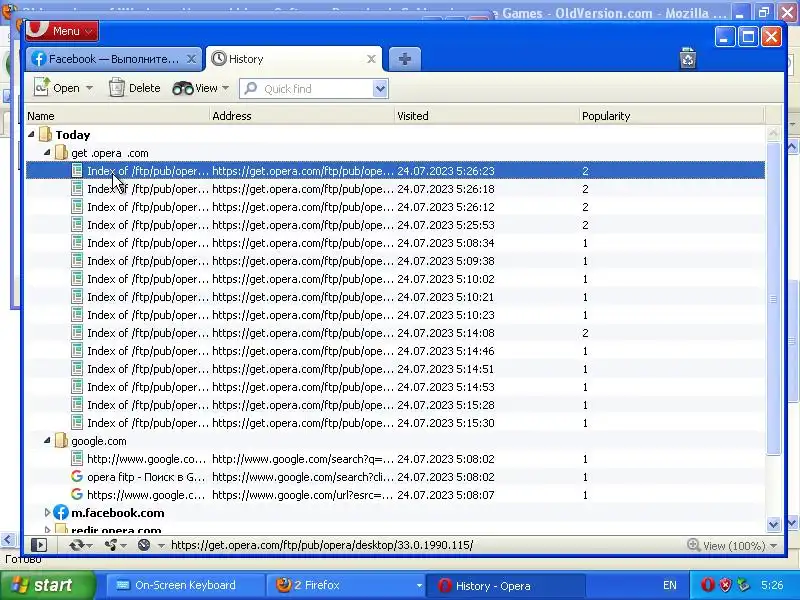This screenshot has width=800, height=600.
Task: Click page icon of row visited 5:26:18
Action: pos(77,188)
